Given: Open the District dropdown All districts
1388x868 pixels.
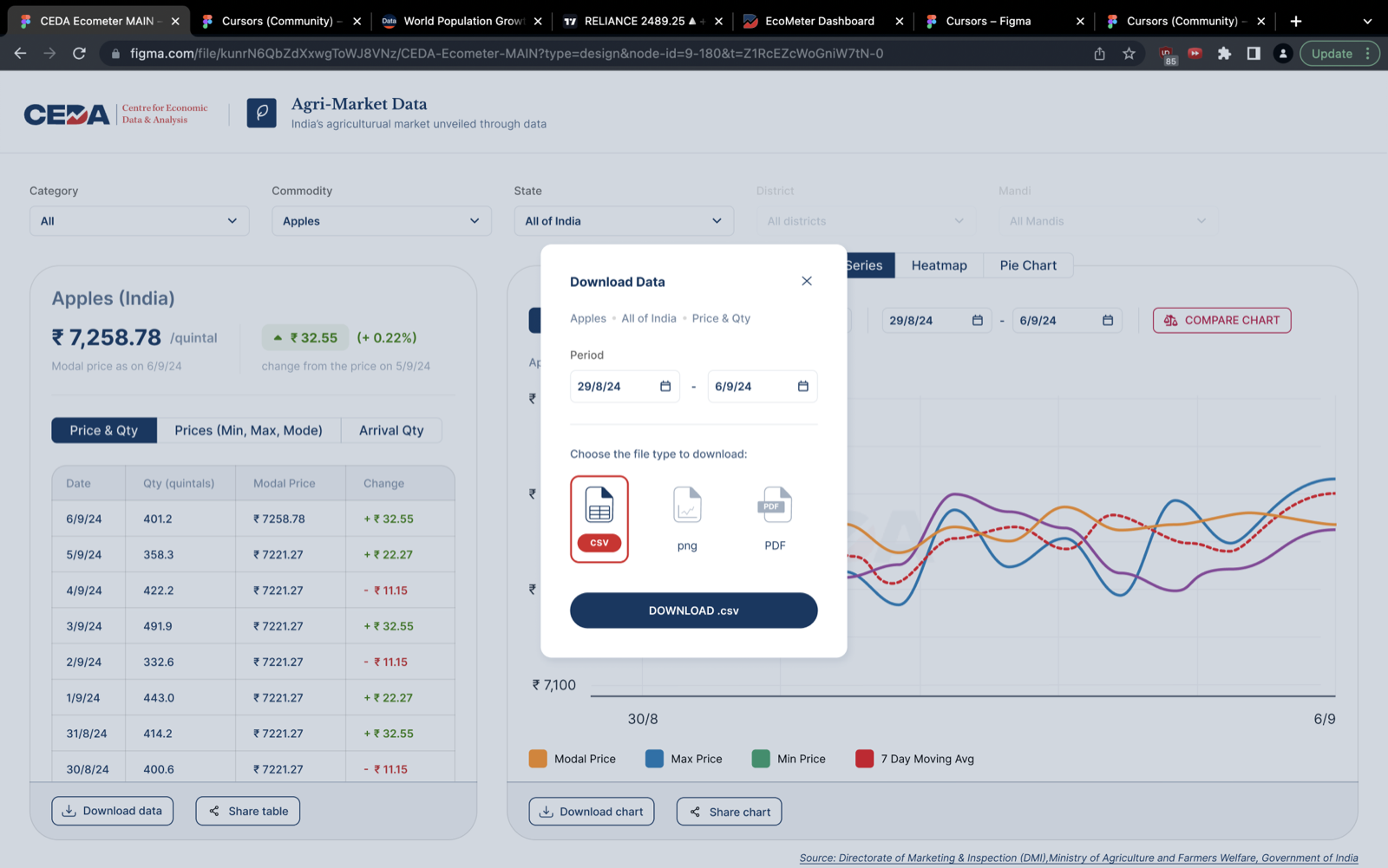Looking at the screenshot, I should (866, 221).
